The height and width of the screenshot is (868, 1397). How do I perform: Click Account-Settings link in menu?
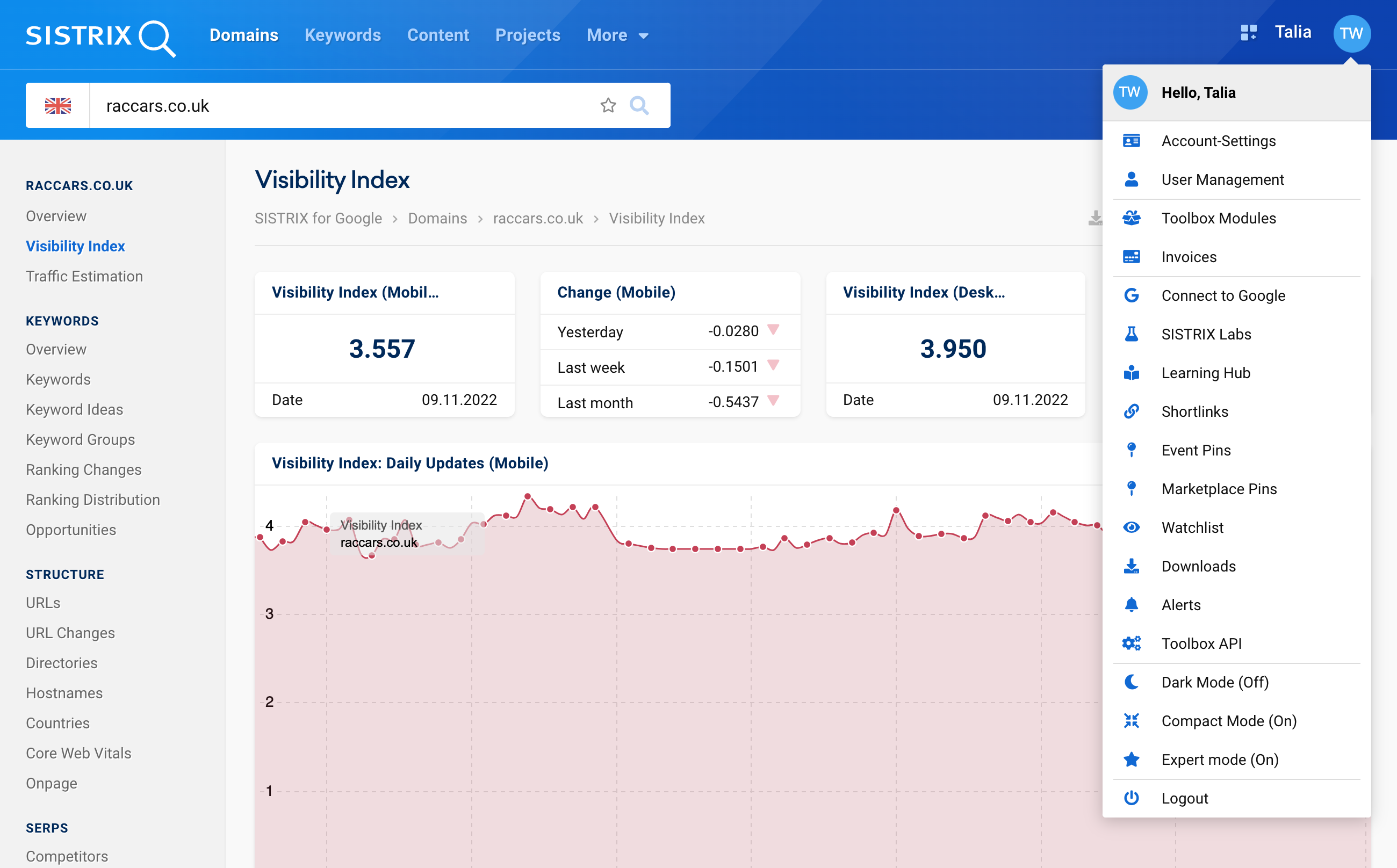pos(1218,141)
